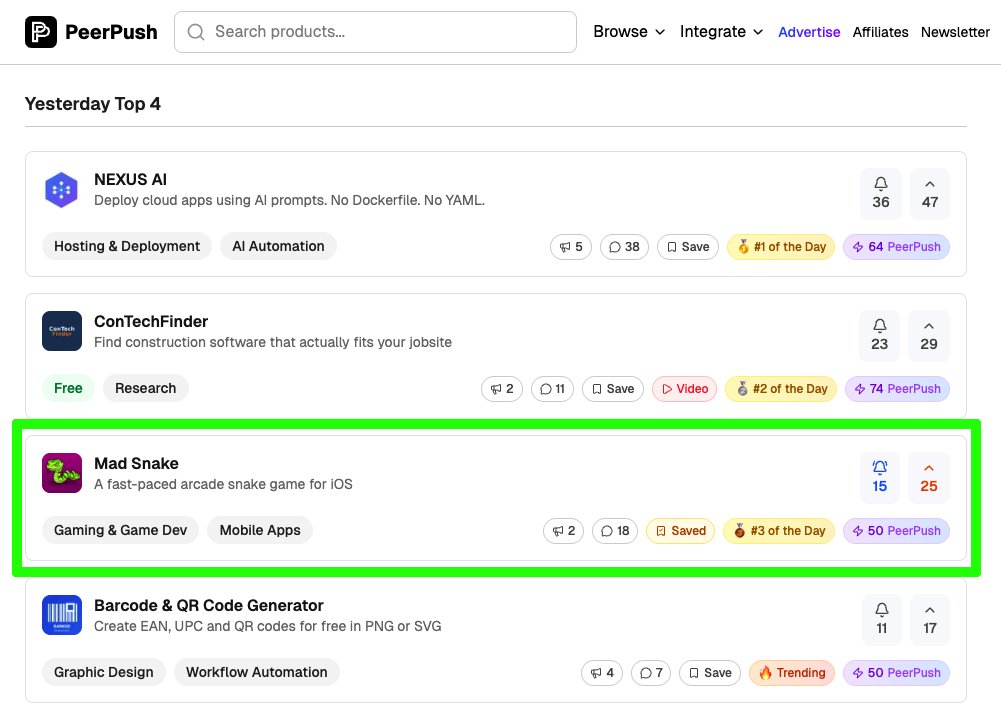
Task: Expand the Integrate dropdown menu
Action: pyautogui.click(x=721, y=32)
